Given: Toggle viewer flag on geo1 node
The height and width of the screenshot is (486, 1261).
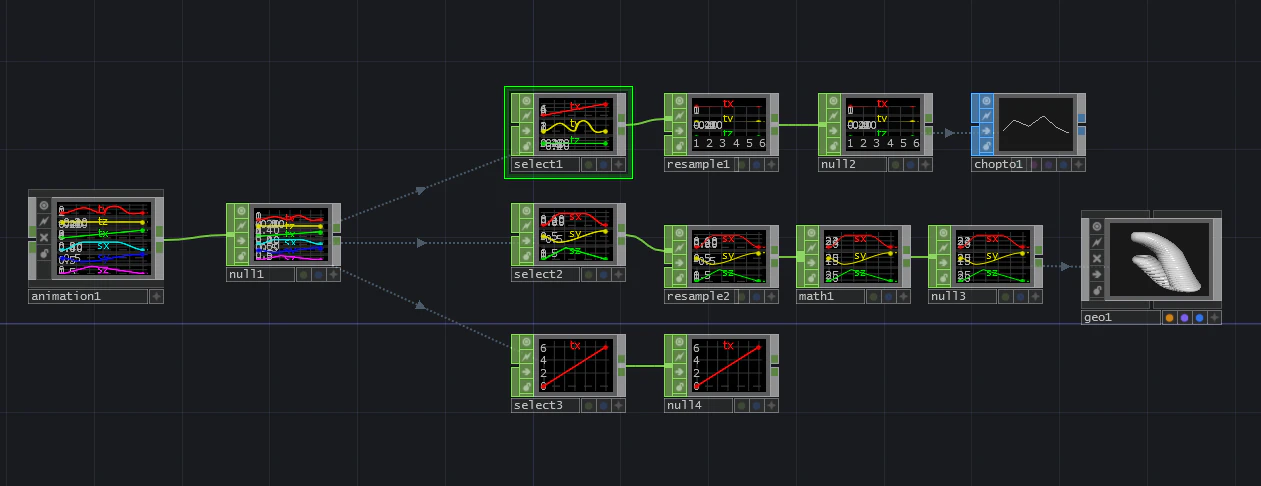Looking at the screenshot, I should [1096, 227].
